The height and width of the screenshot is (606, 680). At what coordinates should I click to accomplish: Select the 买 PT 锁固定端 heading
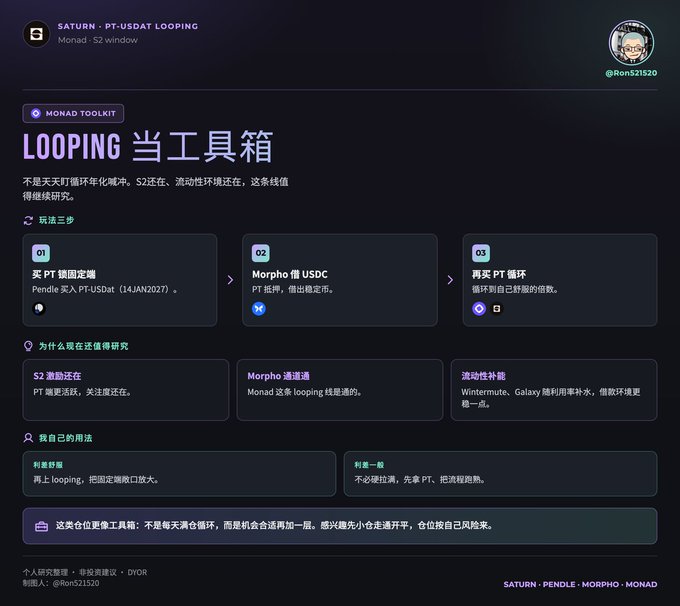click(64, 274)
